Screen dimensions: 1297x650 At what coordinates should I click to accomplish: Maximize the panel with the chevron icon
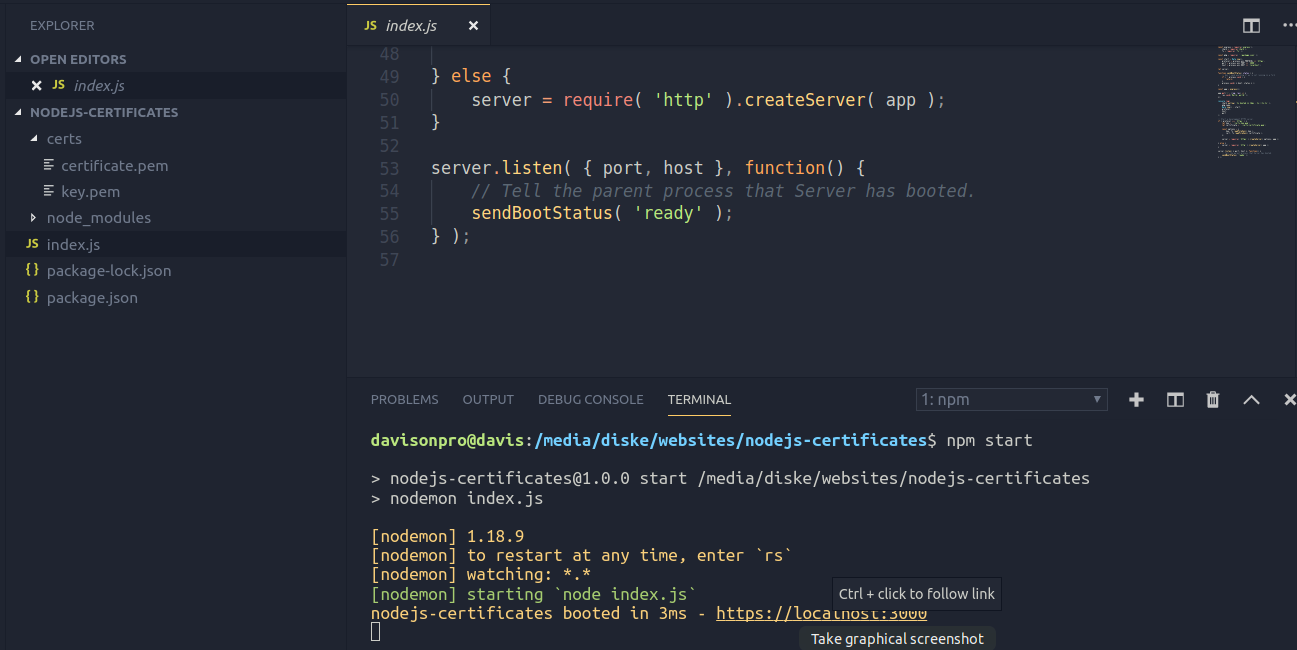[1251, 399]
